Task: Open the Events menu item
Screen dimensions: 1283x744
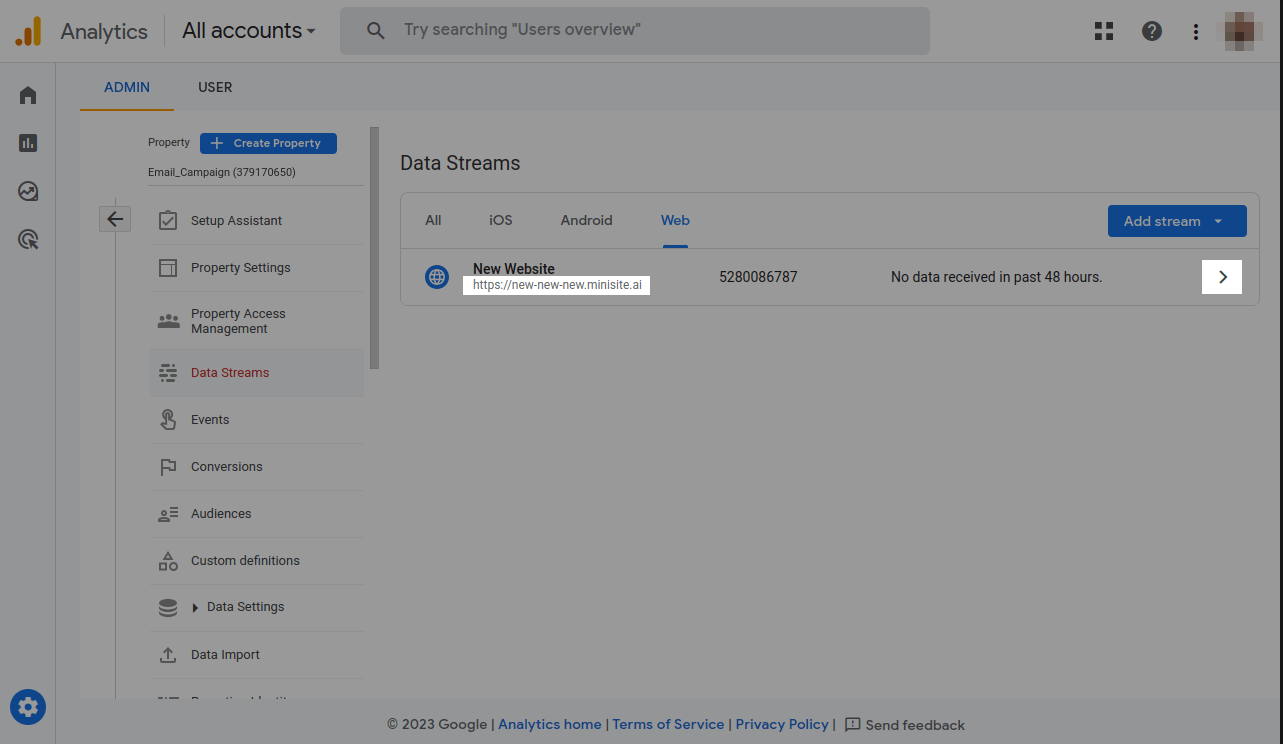Action: click(210, 420)
